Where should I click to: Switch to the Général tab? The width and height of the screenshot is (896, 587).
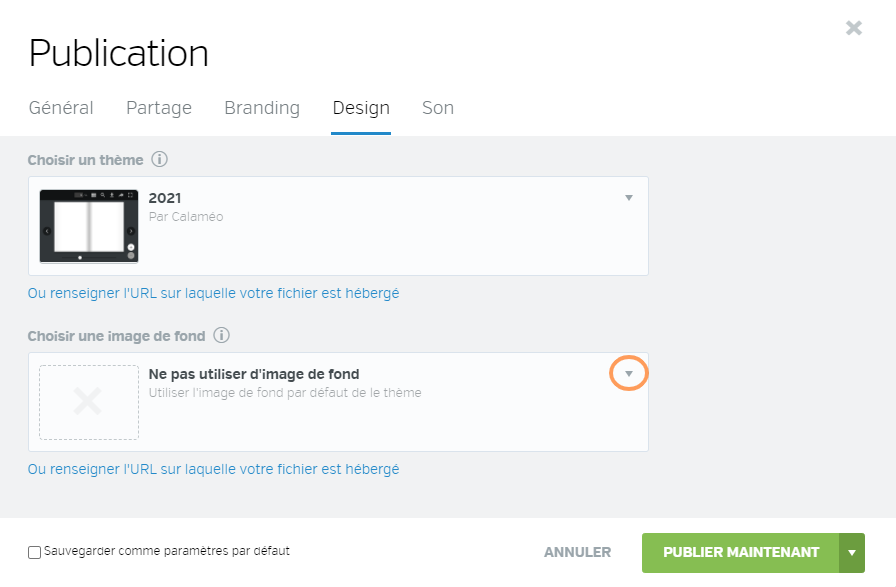(61, 108)
